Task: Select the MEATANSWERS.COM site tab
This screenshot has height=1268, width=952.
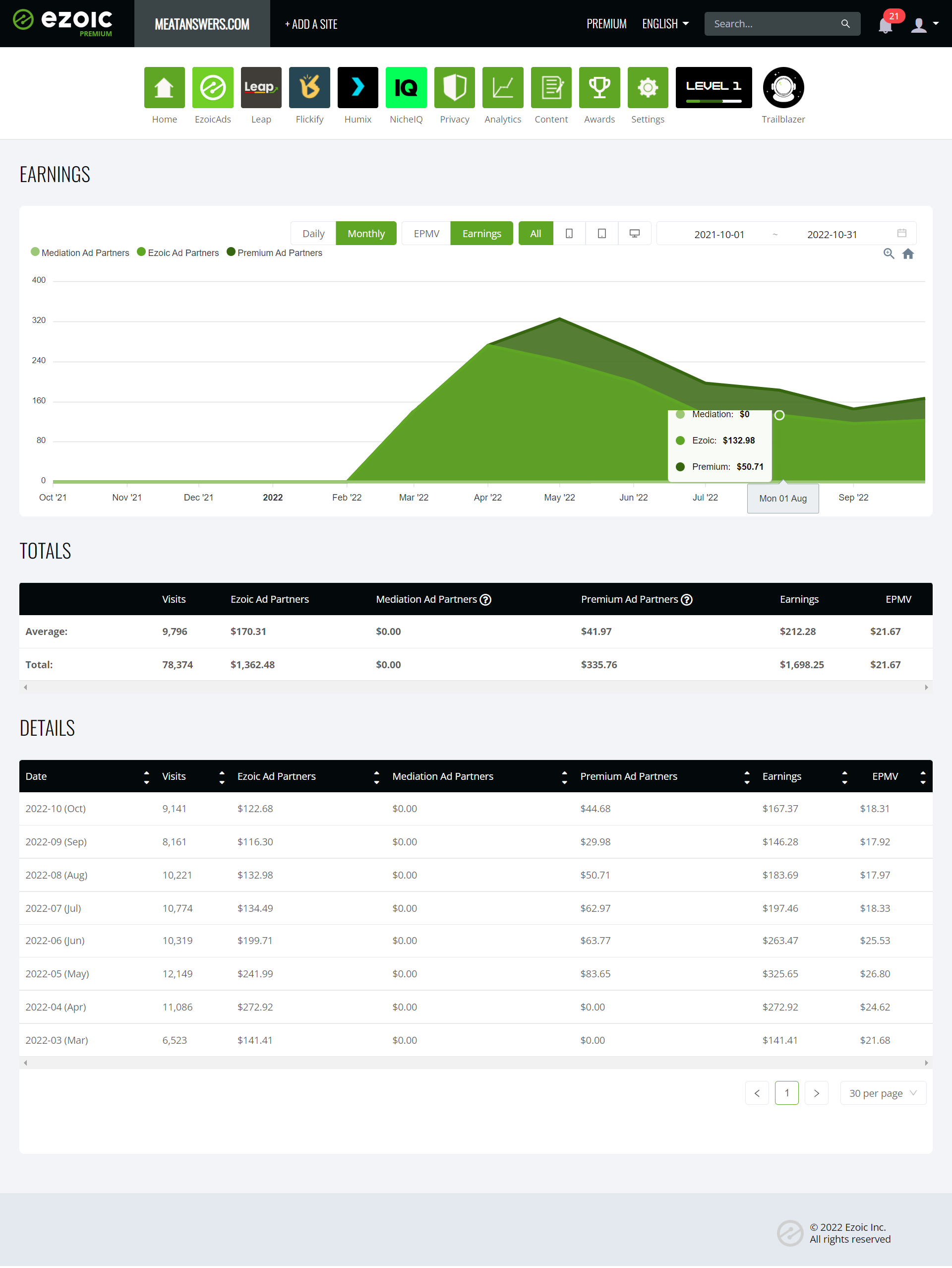Action: tap(202, 23)
